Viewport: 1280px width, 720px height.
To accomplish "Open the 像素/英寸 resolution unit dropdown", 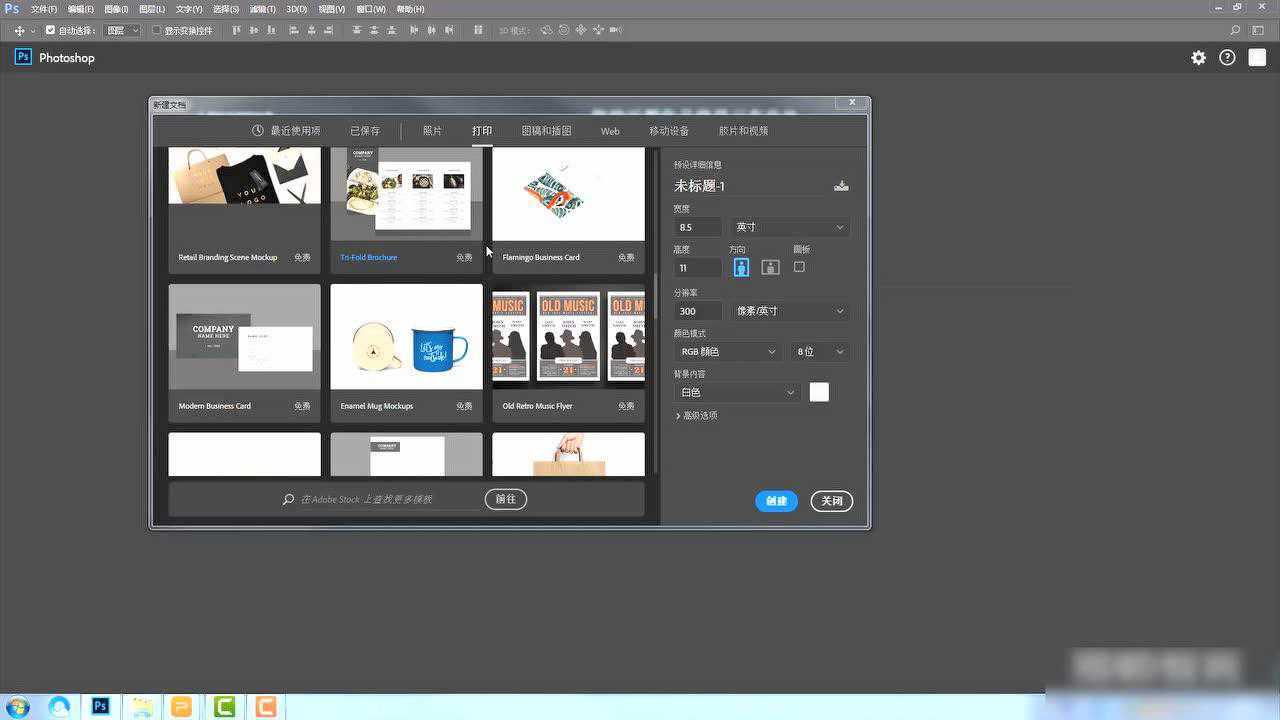I will pos(790,311).
